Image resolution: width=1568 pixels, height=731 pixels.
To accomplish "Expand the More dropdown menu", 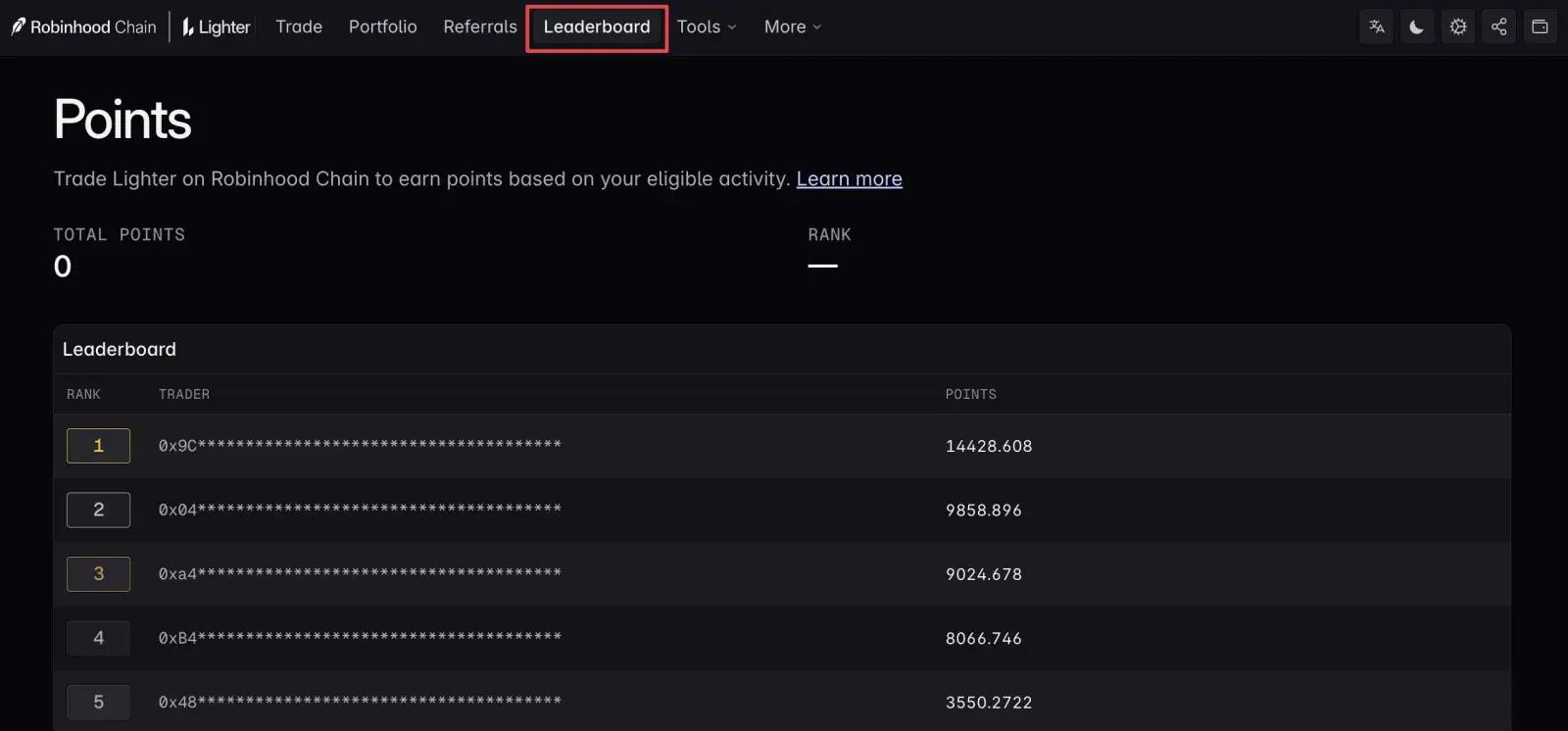I will (793, 26).
